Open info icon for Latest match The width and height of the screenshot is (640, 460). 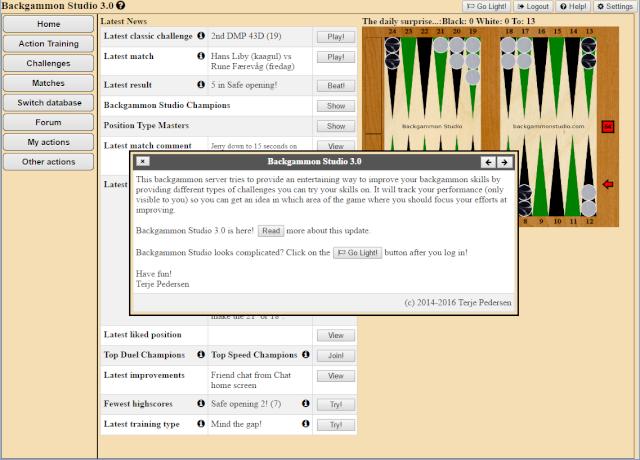(x=201, y=56)
